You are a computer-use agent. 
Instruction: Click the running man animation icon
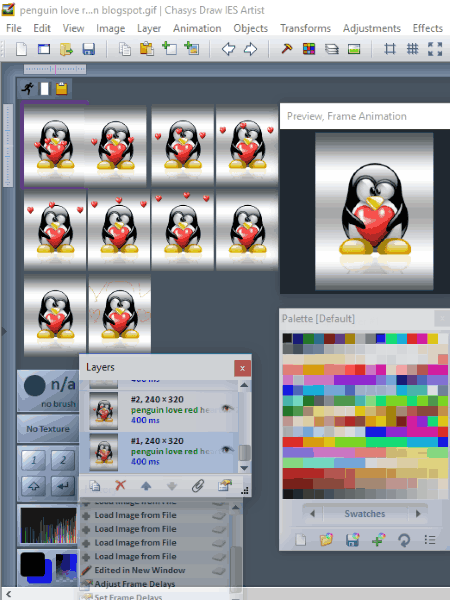click(x=28, y=89)
